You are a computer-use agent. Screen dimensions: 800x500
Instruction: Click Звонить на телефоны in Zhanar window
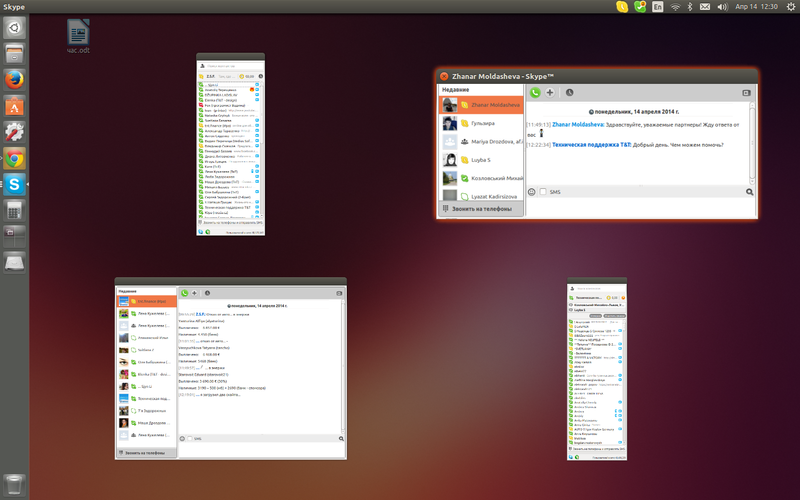(481, 209)
